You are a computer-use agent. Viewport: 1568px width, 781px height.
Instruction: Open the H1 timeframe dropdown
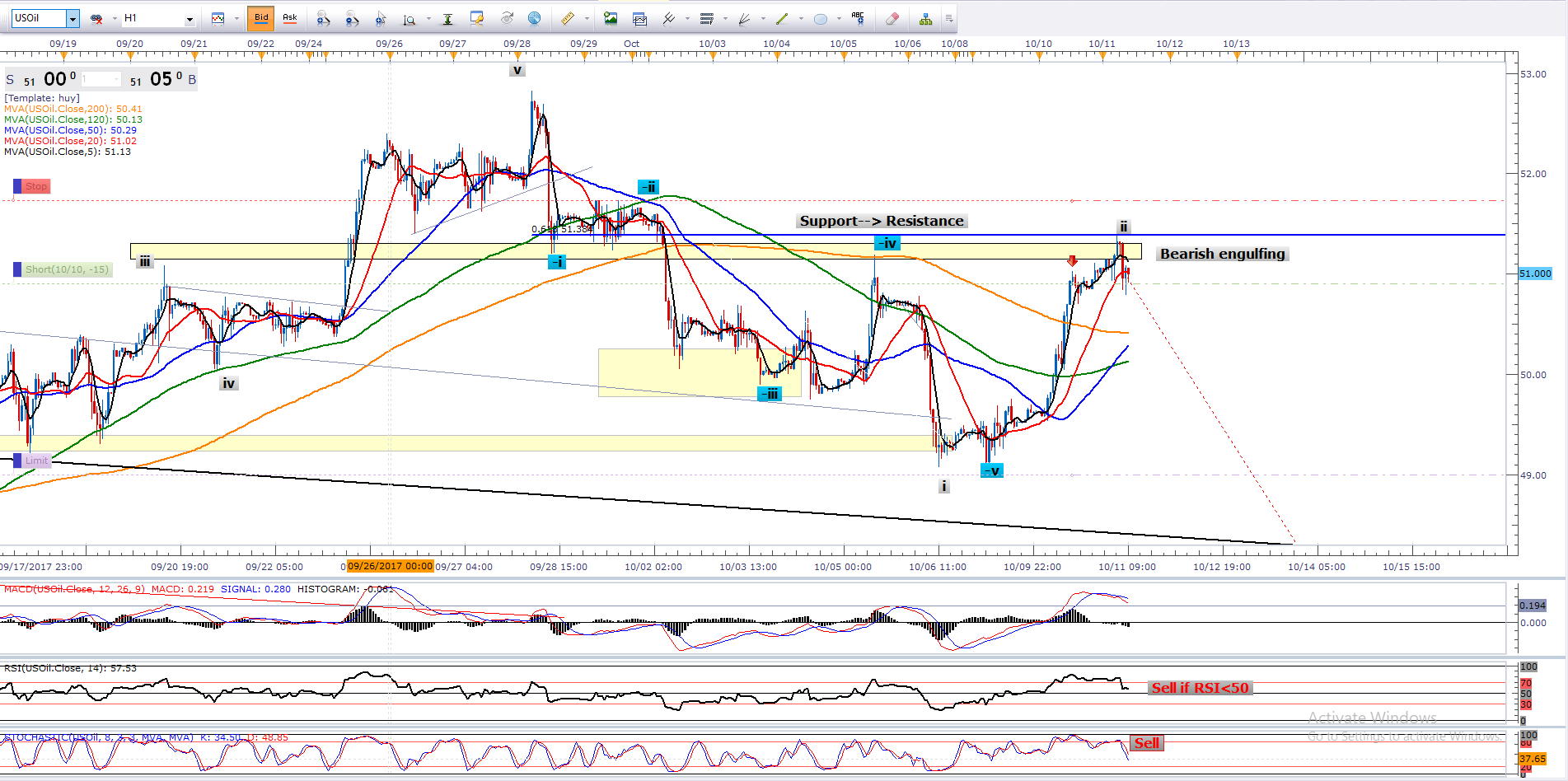[190, 18]
